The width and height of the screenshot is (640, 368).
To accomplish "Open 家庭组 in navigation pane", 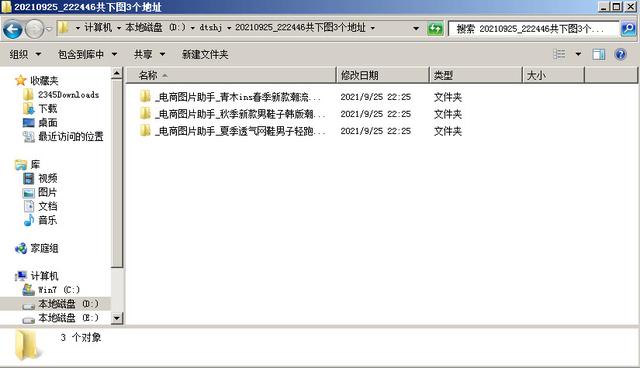I will tap(44, 248).
